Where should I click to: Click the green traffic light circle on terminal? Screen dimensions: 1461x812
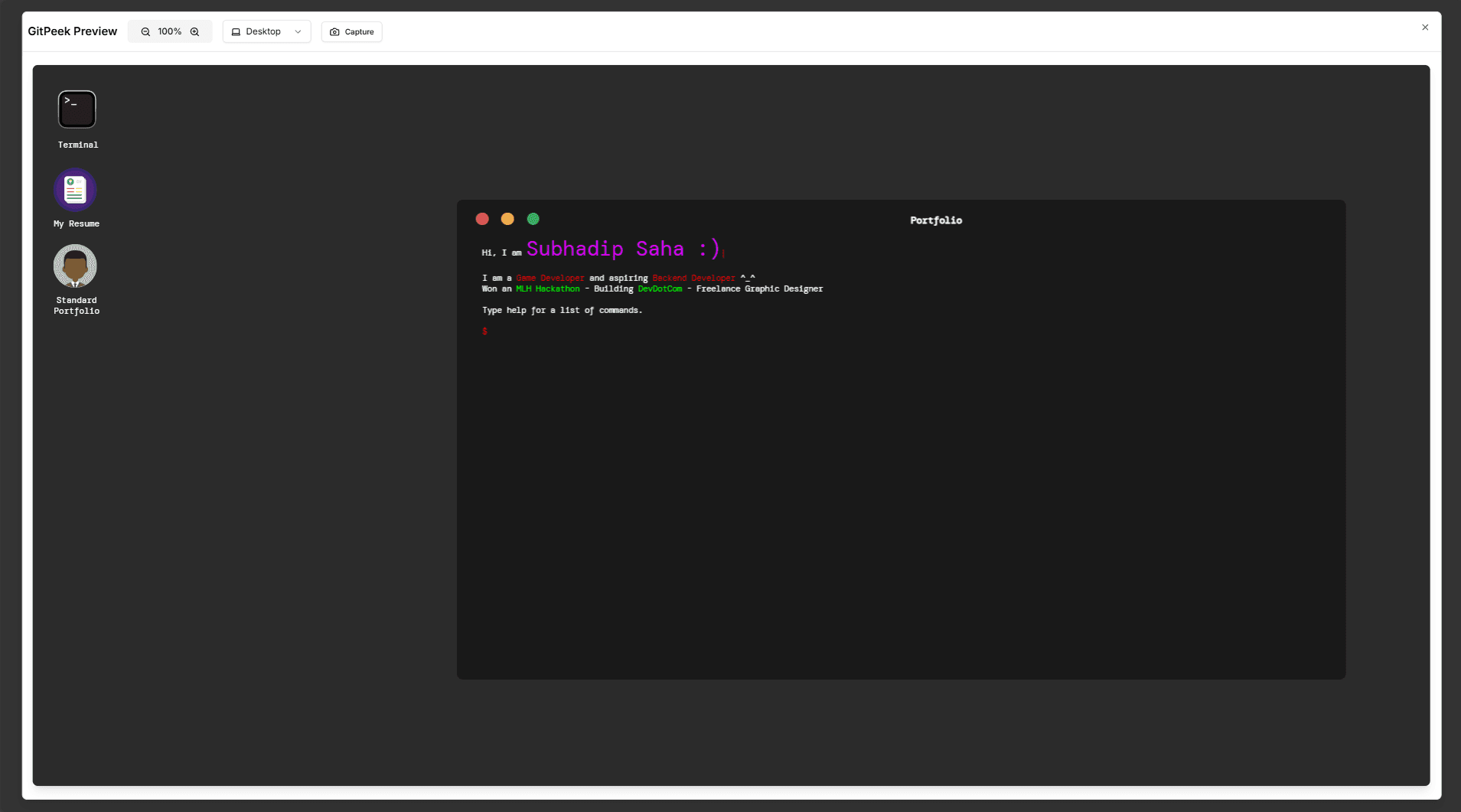point(533,219)
